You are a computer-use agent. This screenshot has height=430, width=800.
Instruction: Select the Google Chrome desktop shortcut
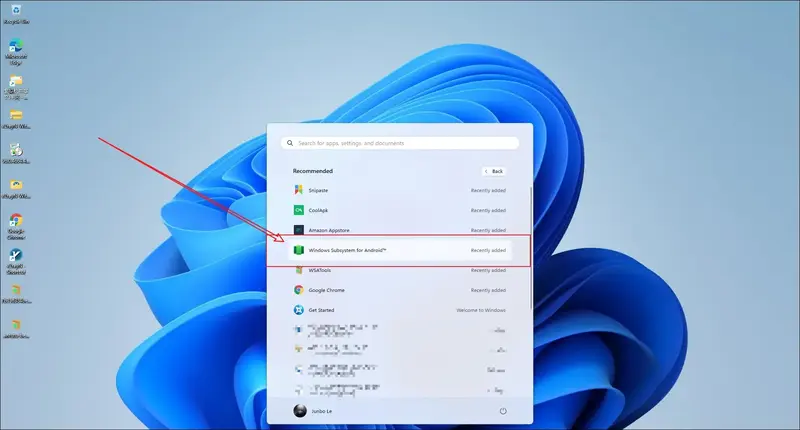pos(16,223)
